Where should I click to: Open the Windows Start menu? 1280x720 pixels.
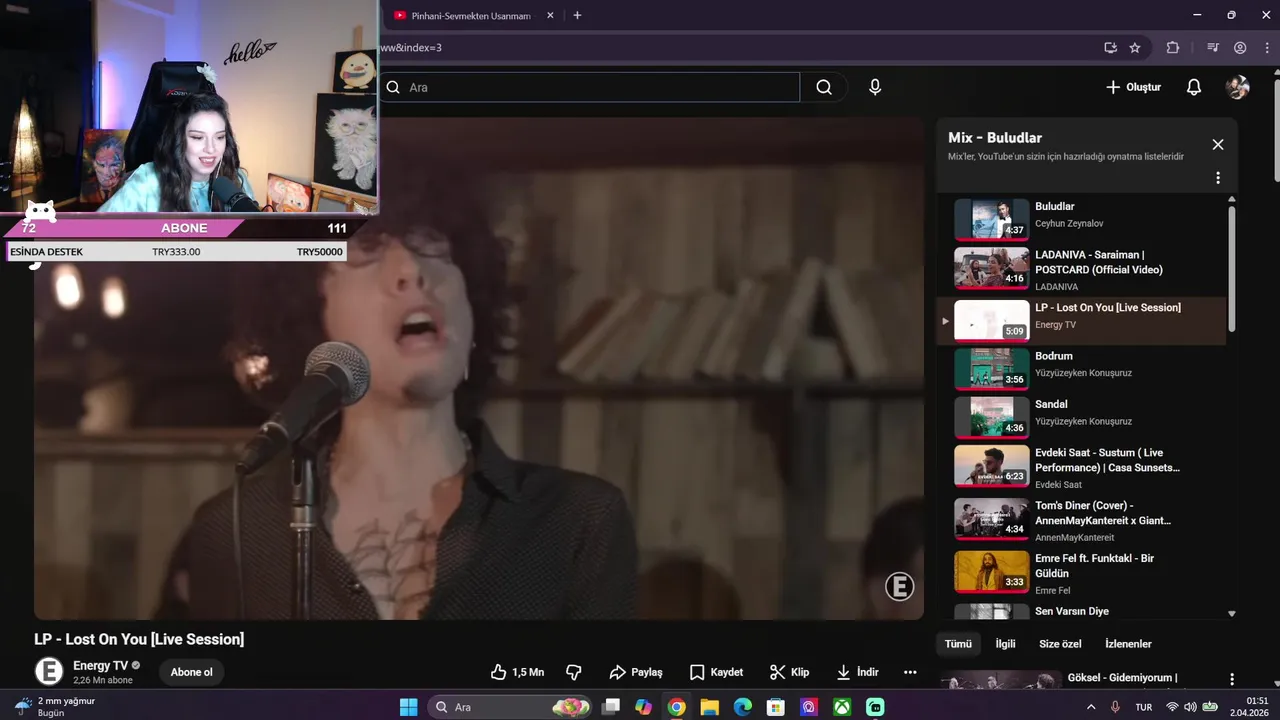coord(408,707)
